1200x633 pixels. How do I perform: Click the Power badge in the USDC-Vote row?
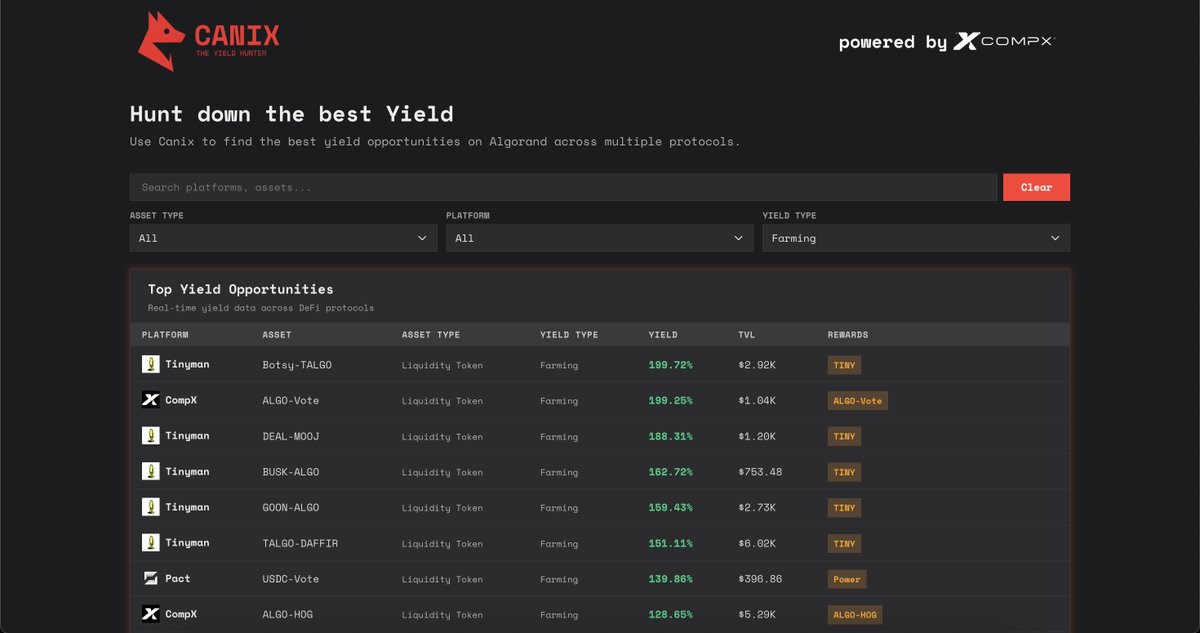point(847,578)
